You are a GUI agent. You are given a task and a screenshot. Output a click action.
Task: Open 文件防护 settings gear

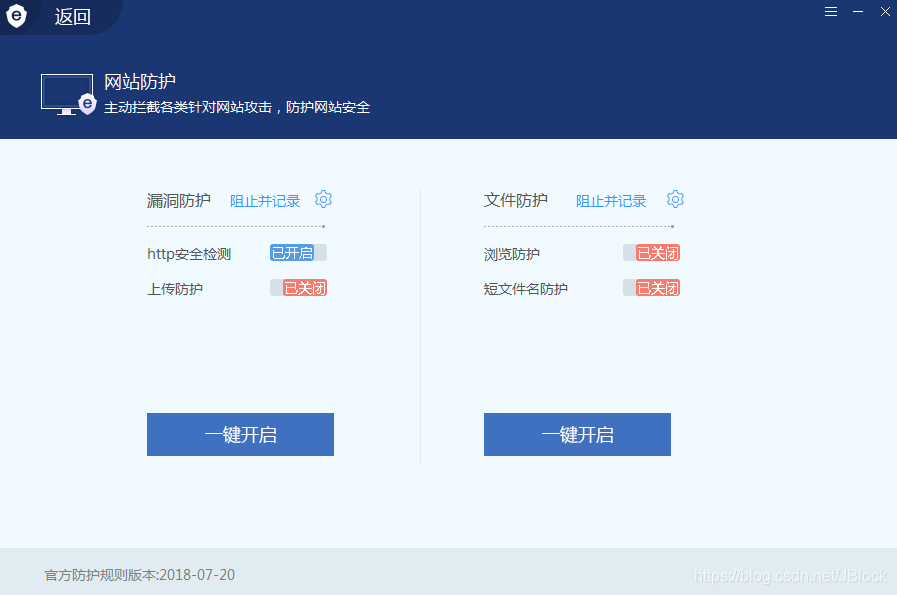(x=675, y=199)
